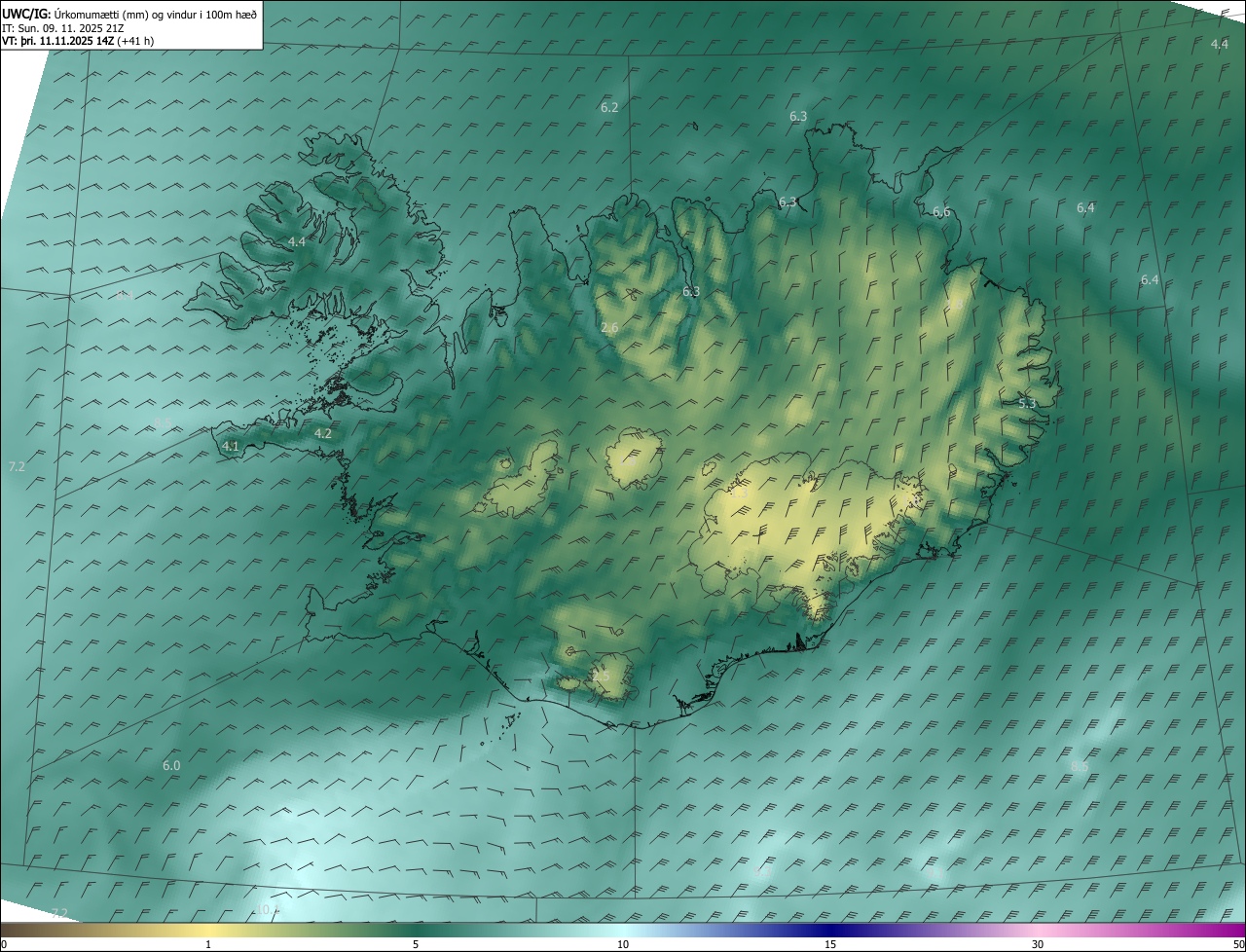This screenshot has width=1246, height=952.
Task: Click the pale yellow band of the colour scale
Action: click(x=209, y=931)
